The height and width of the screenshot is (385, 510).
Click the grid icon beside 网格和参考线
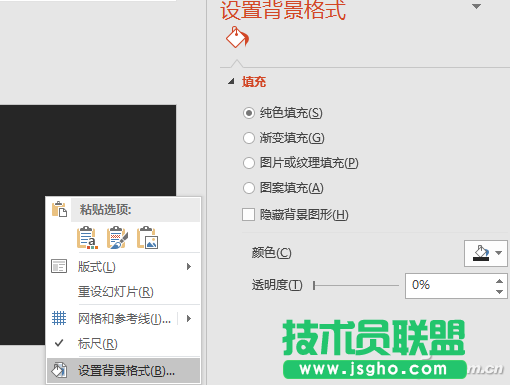[x=59, y=318]
